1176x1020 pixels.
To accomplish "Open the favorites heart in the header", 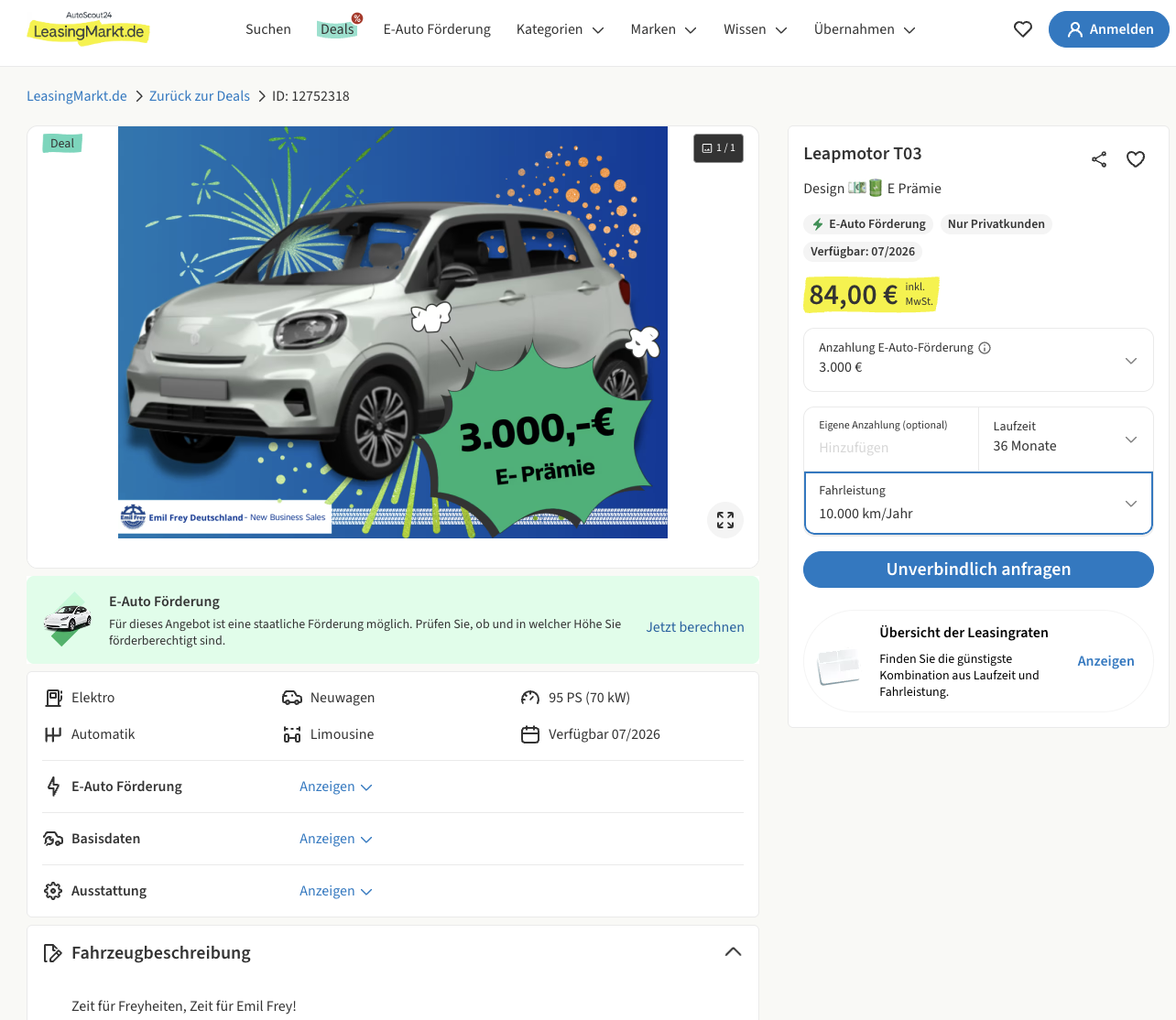I will click(x=1023, y=29).
